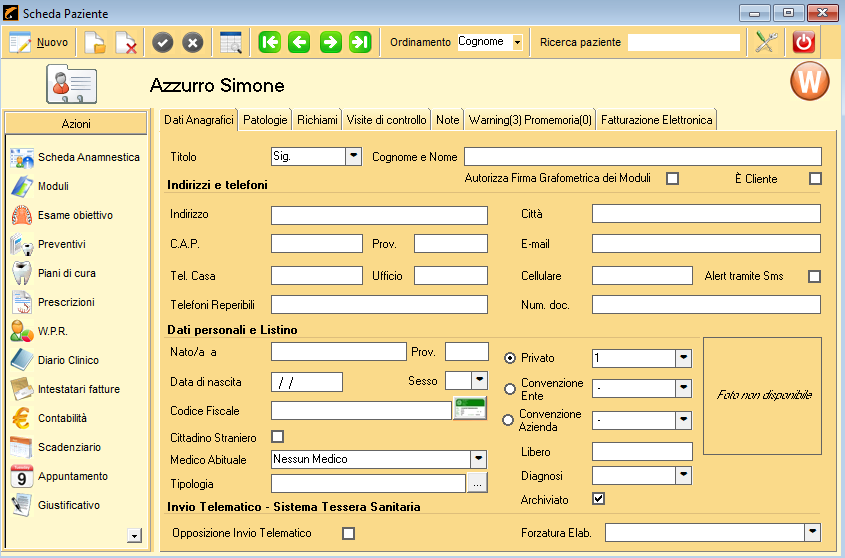845x558 pixels.
Task: Click the Azioni panel header
Action: (x=76, y=124)
